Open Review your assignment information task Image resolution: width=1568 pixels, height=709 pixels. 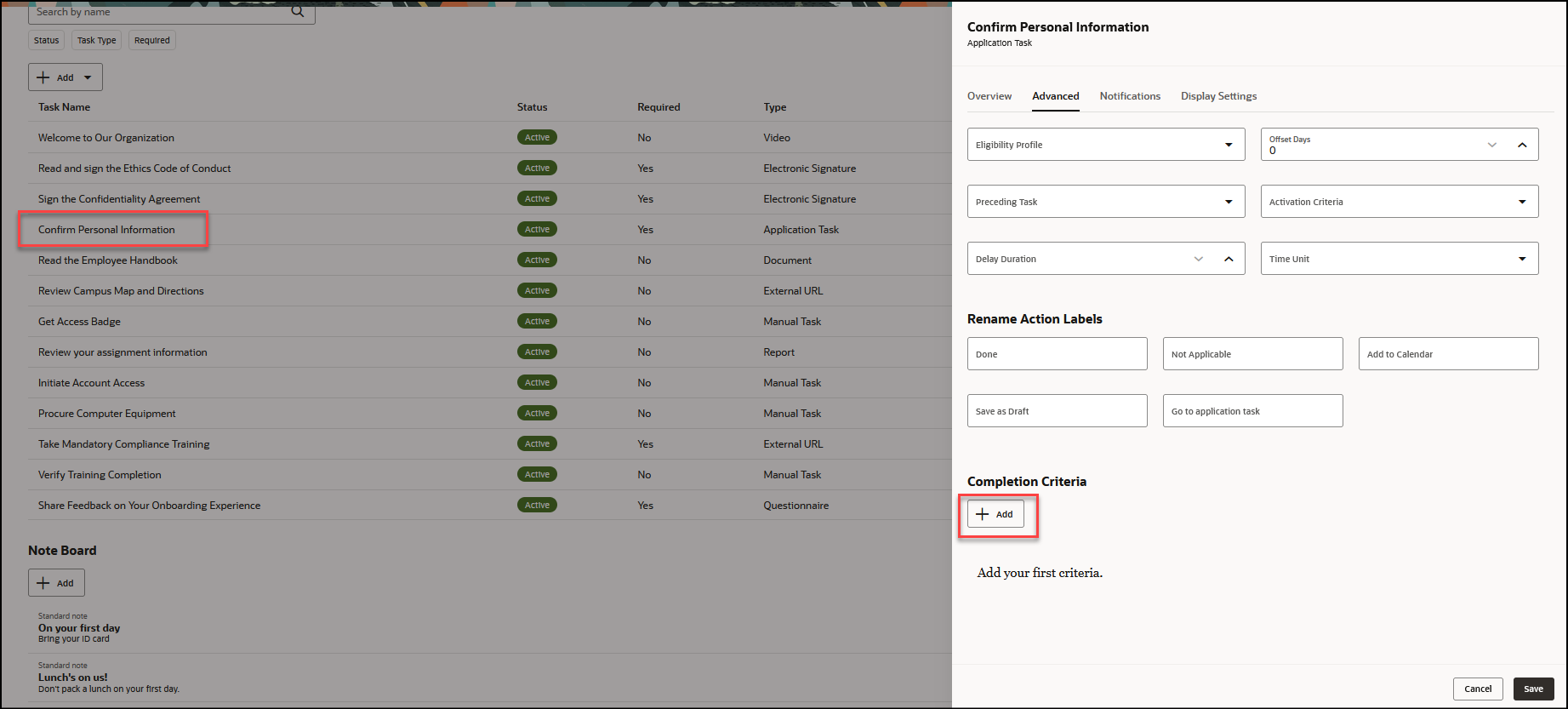tap(123, 352)
